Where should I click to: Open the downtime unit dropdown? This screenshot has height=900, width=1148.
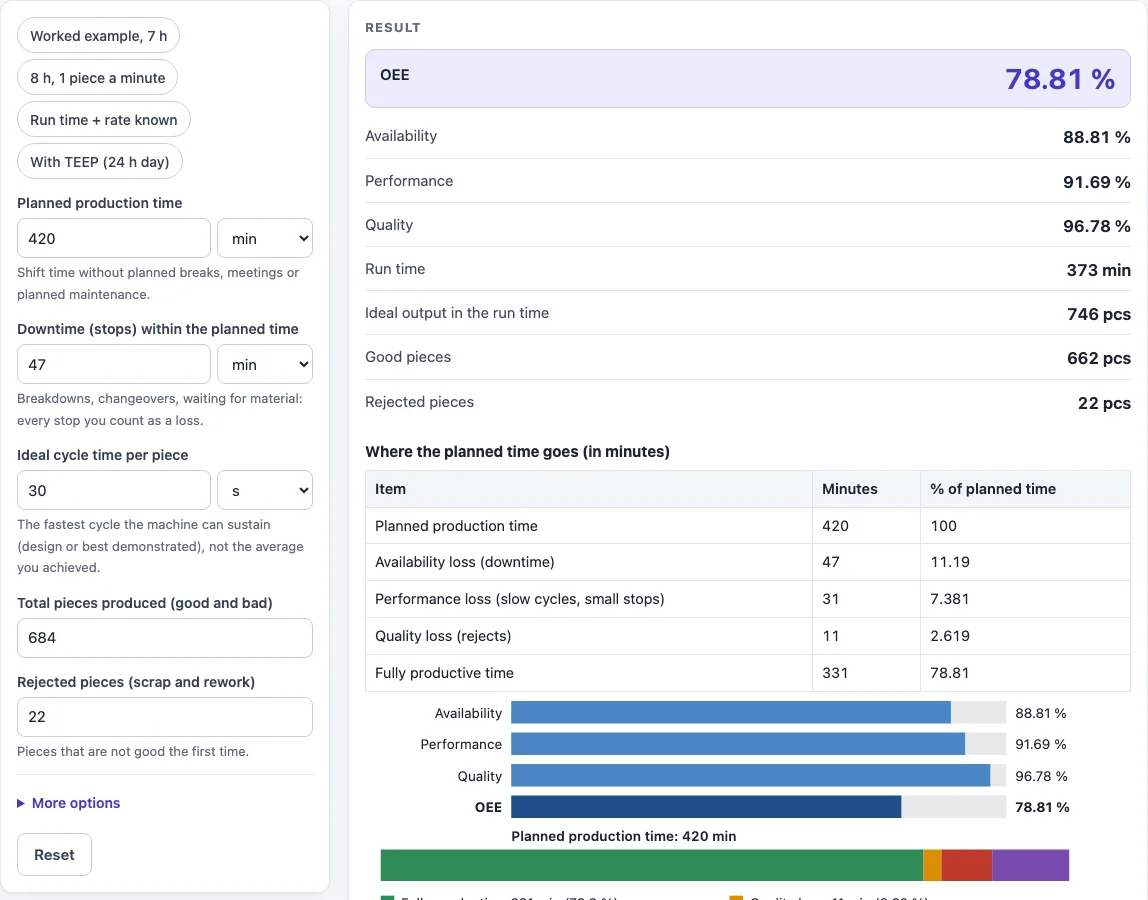click(265, 364)
